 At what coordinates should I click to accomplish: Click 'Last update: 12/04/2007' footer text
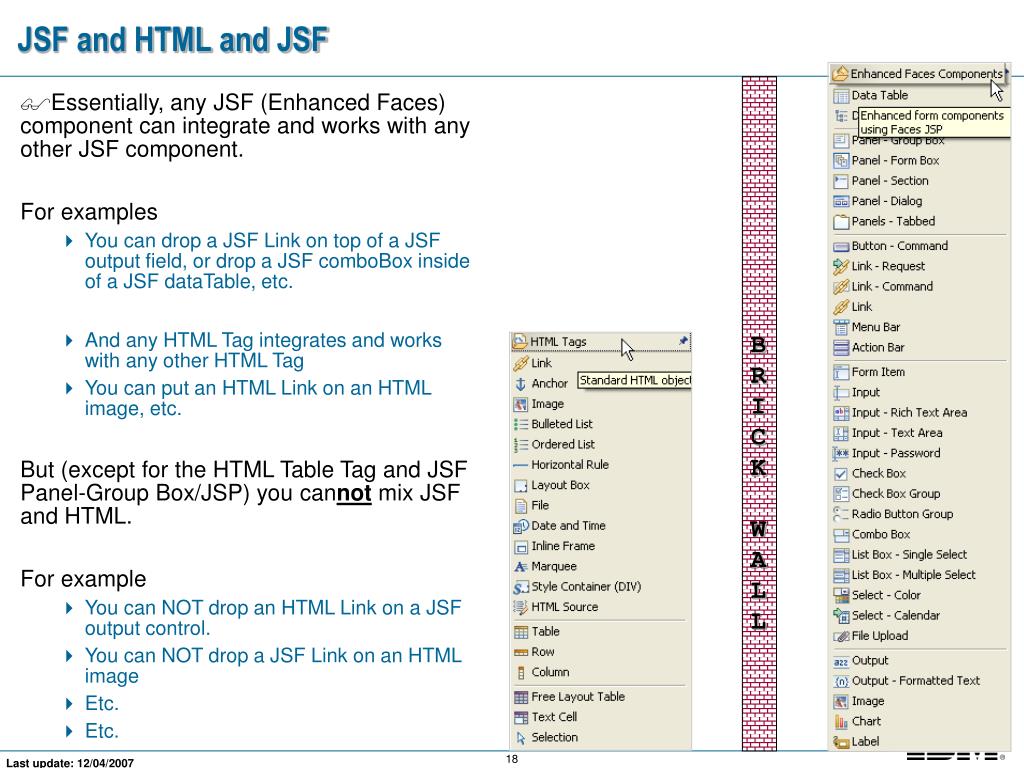70,762
